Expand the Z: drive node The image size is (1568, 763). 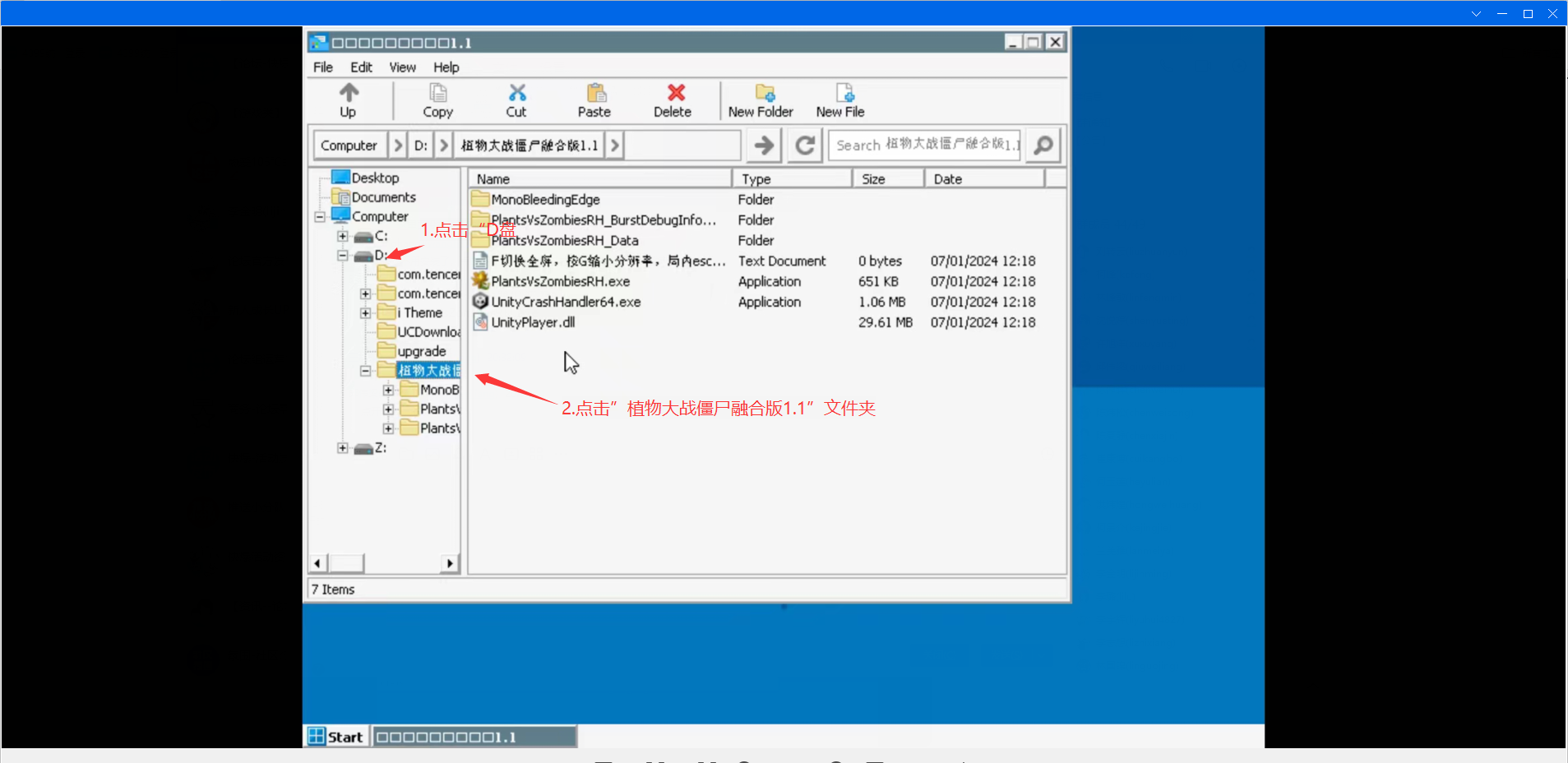[x=342, y=448]
